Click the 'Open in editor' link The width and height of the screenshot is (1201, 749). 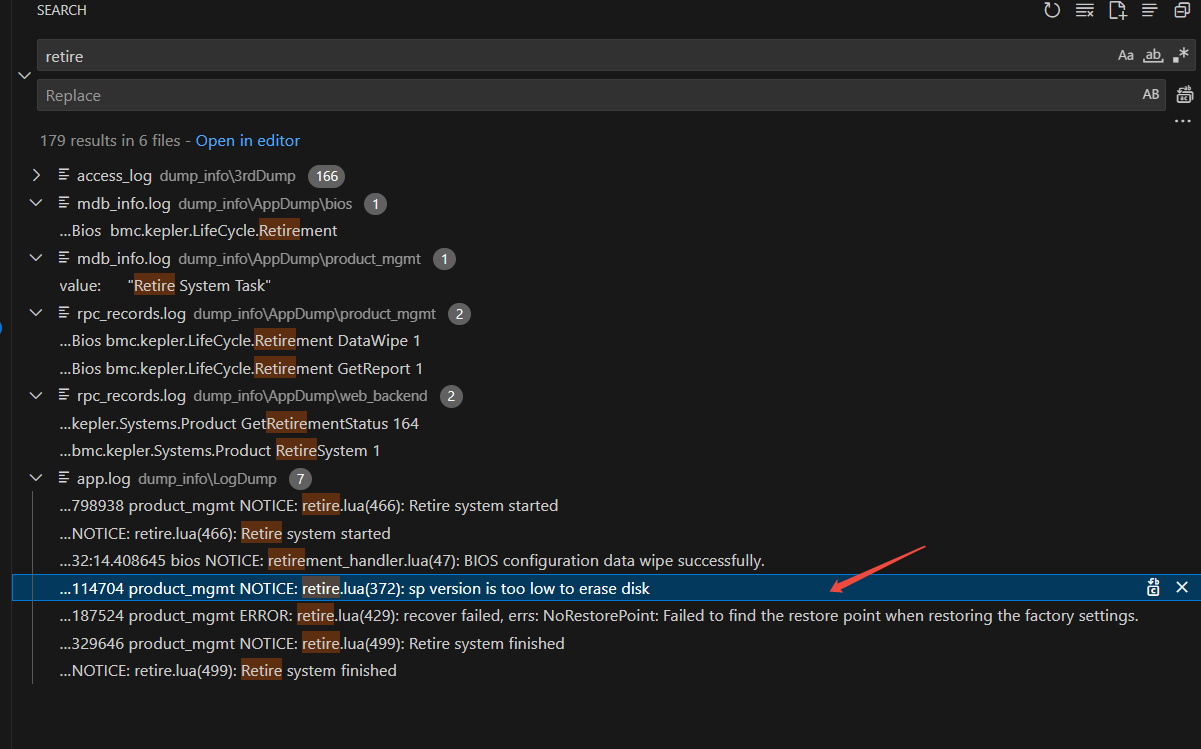tap(247, 141)
